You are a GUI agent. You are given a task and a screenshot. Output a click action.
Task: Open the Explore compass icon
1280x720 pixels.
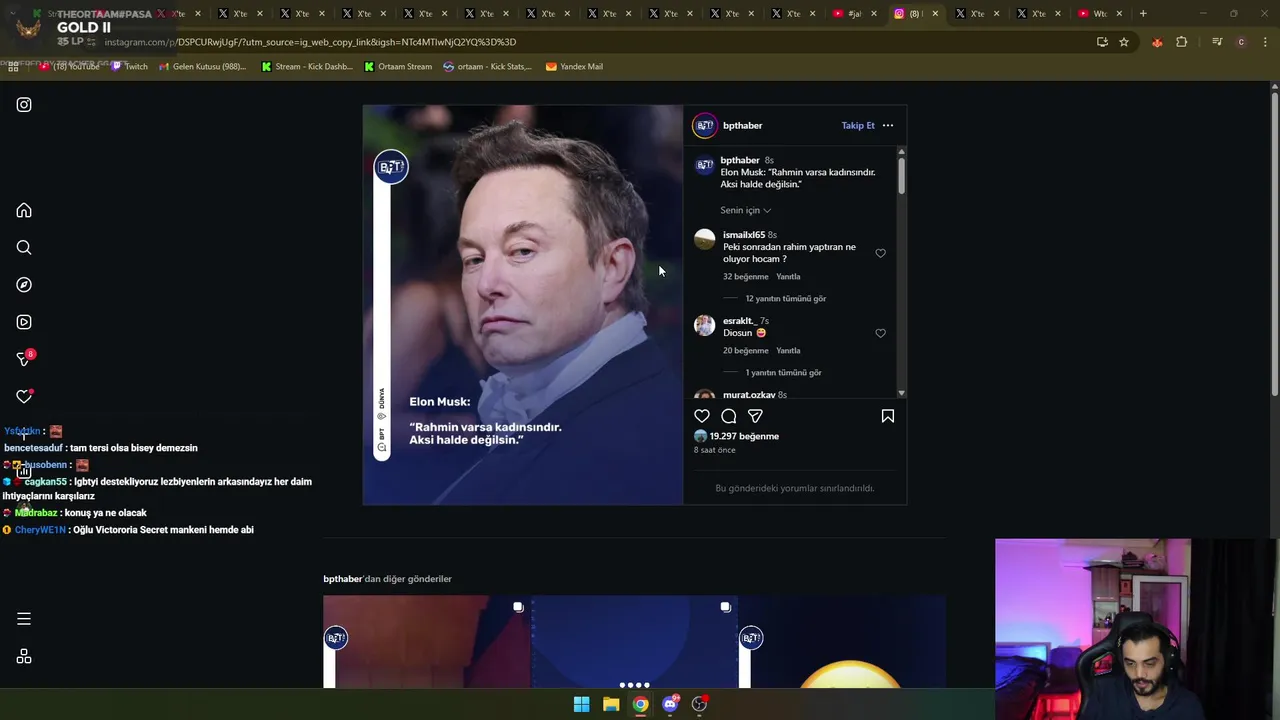pos(24,285)
